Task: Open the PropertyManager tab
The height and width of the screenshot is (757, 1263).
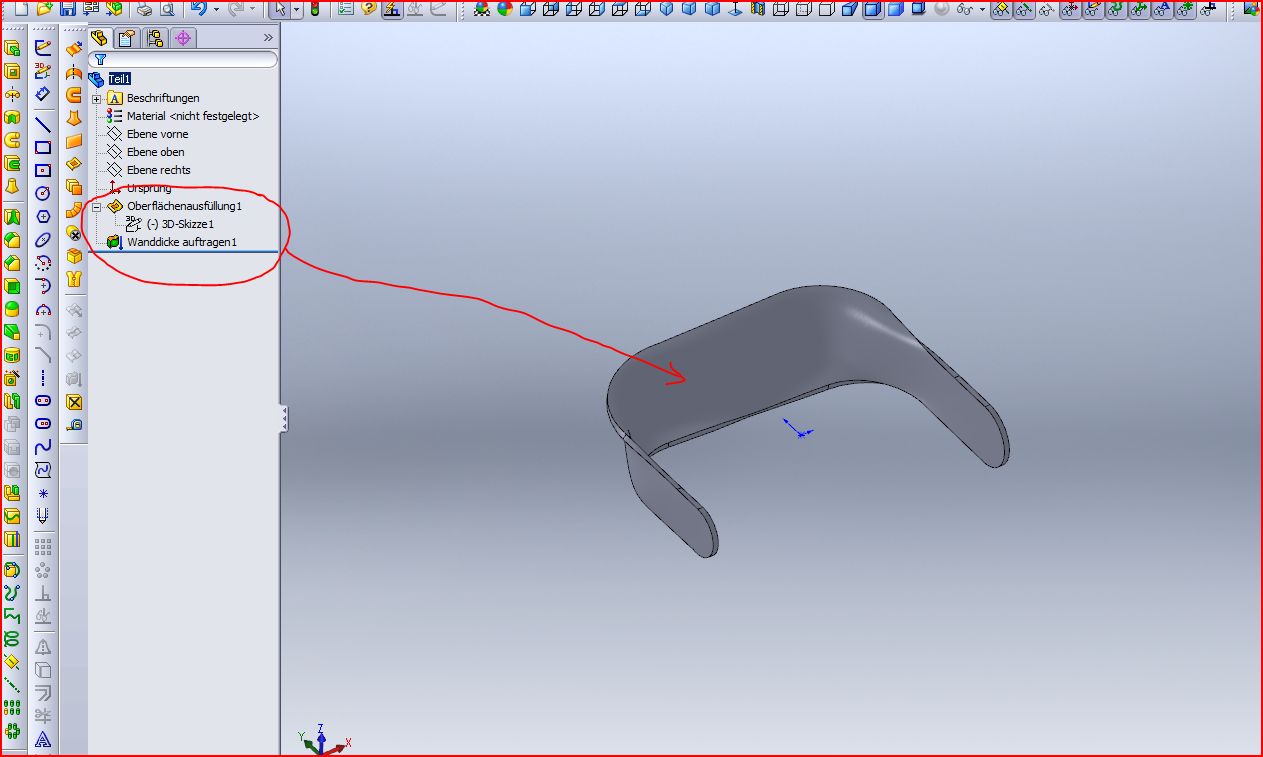Action: 126,38
